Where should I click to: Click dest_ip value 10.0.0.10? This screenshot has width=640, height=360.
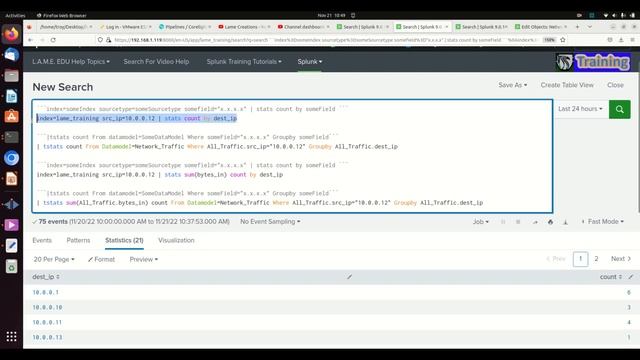(47, 307)
